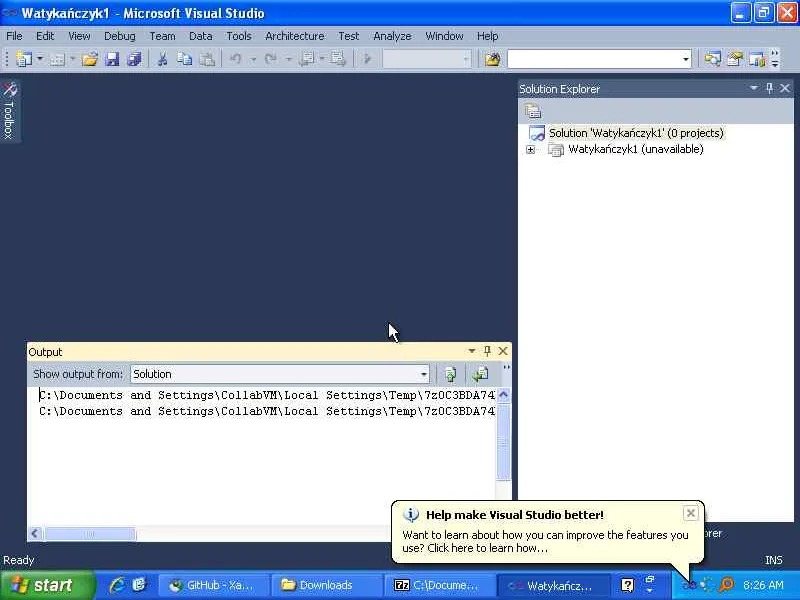Open the collapsed Toolbox side tab
The width and height of the screenshot is (800, 600).
[10, 111]
